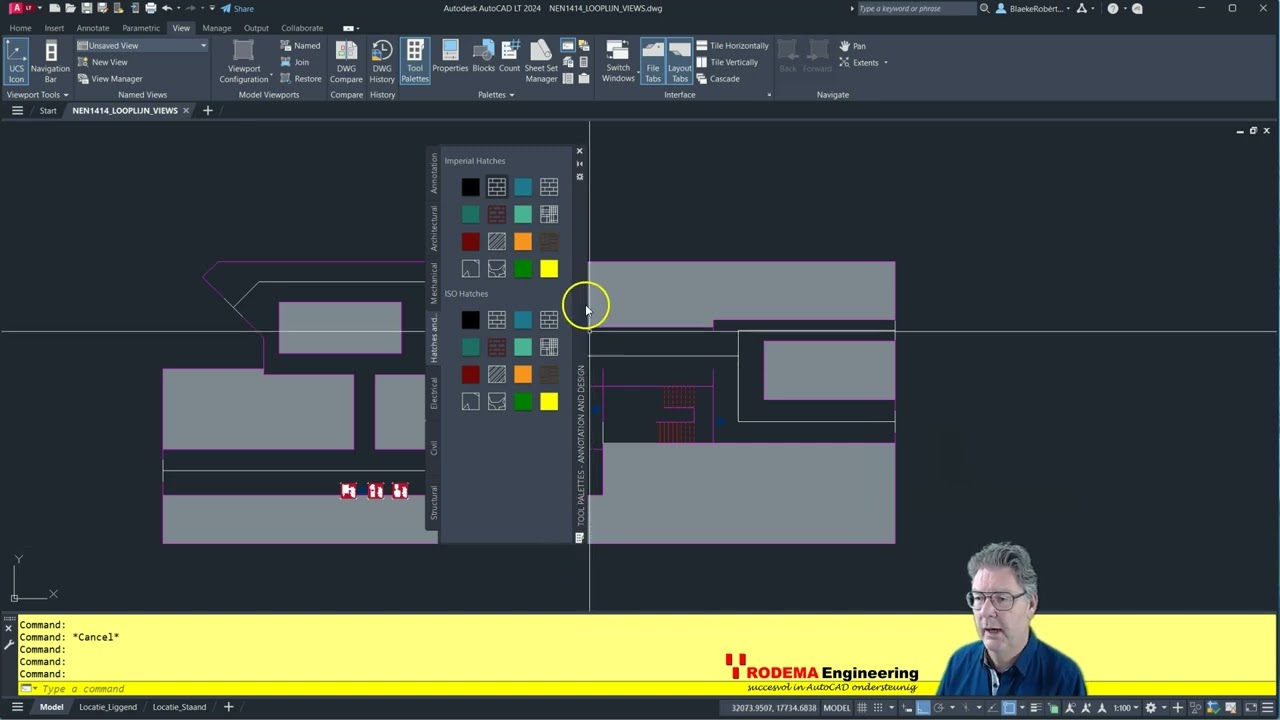Toggle the drawing grid display
The height and width of the screenshot is (720, 1280).
point(861,708)
